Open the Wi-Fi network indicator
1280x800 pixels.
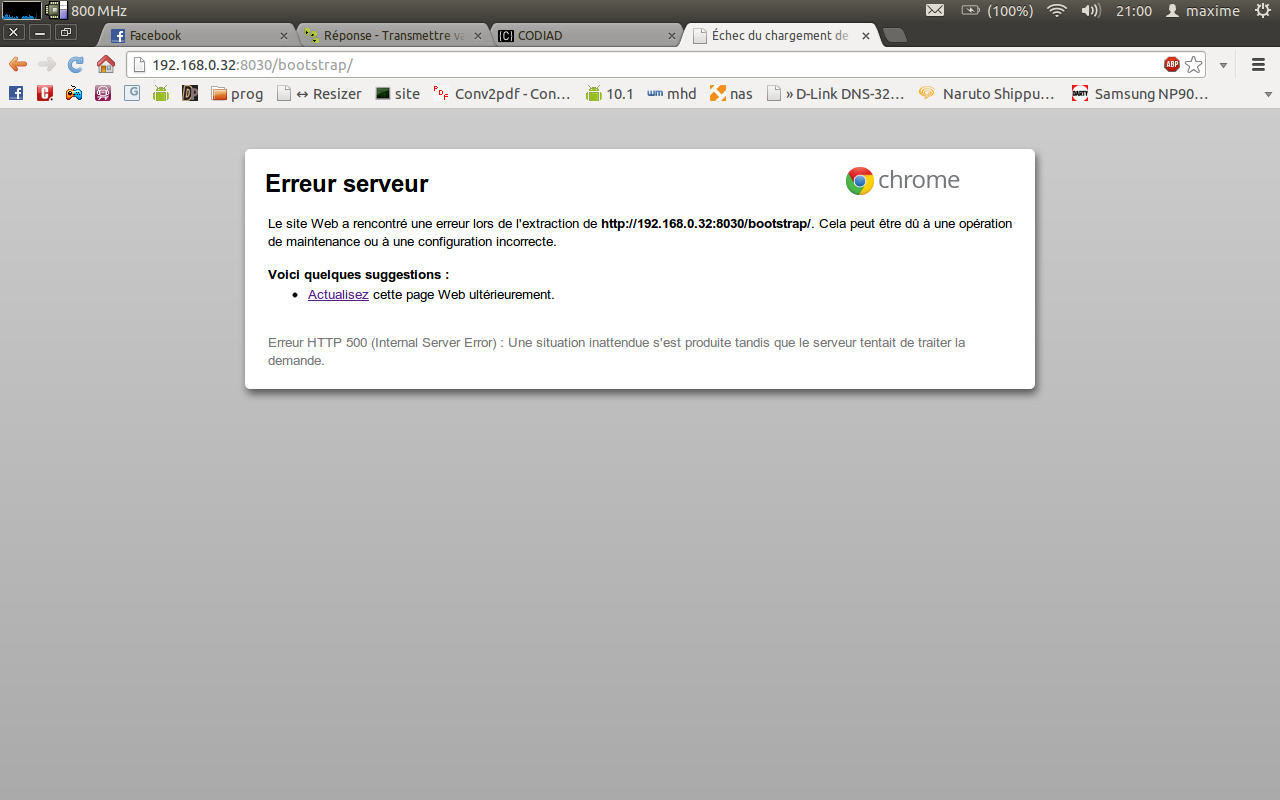tap(1057, 11)
